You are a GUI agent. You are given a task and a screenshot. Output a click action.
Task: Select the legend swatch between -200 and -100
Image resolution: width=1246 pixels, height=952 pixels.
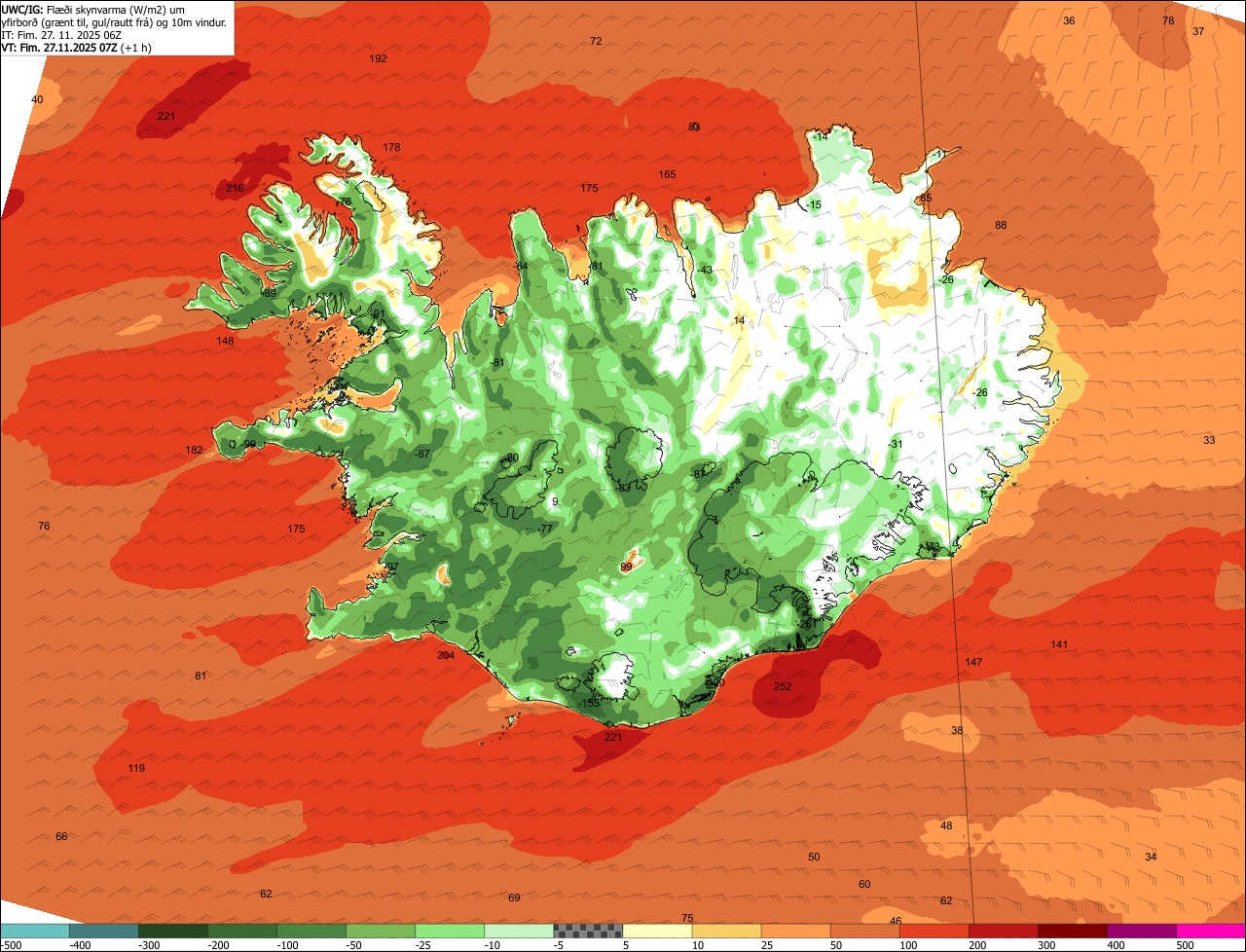click(242, 931)
